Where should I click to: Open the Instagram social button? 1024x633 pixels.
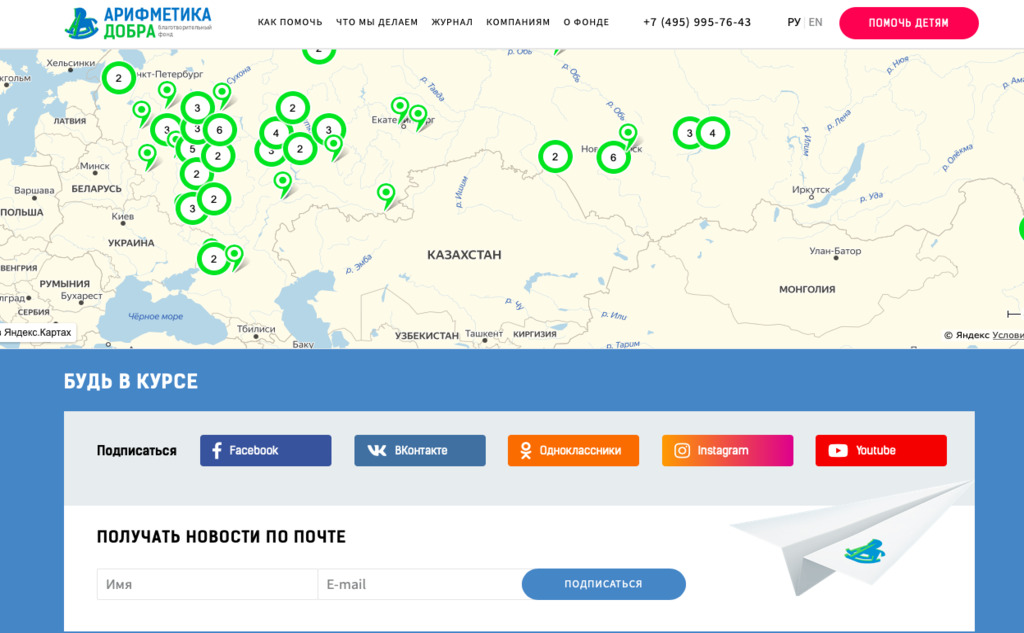point(727,450)
